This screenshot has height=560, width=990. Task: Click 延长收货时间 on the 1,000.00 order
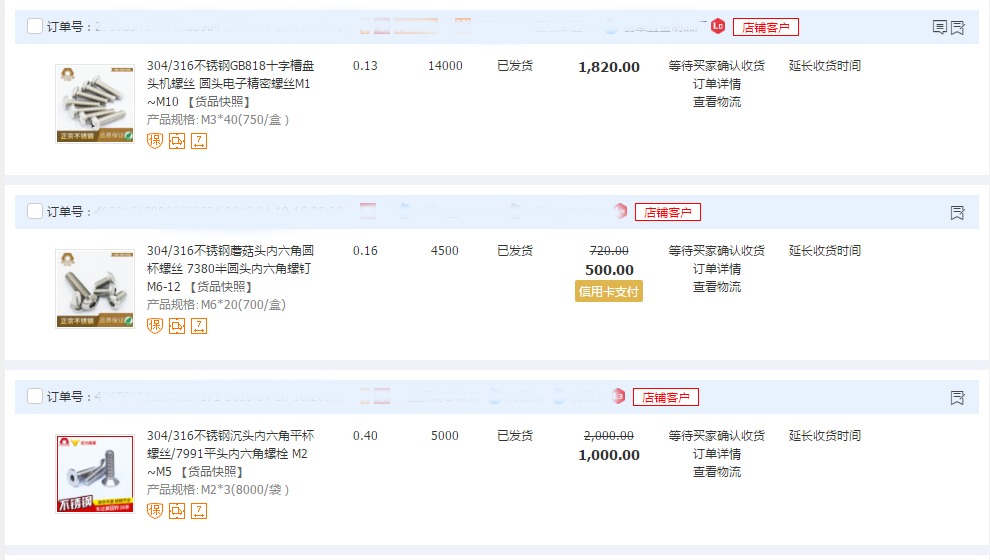tap(824, 436)
